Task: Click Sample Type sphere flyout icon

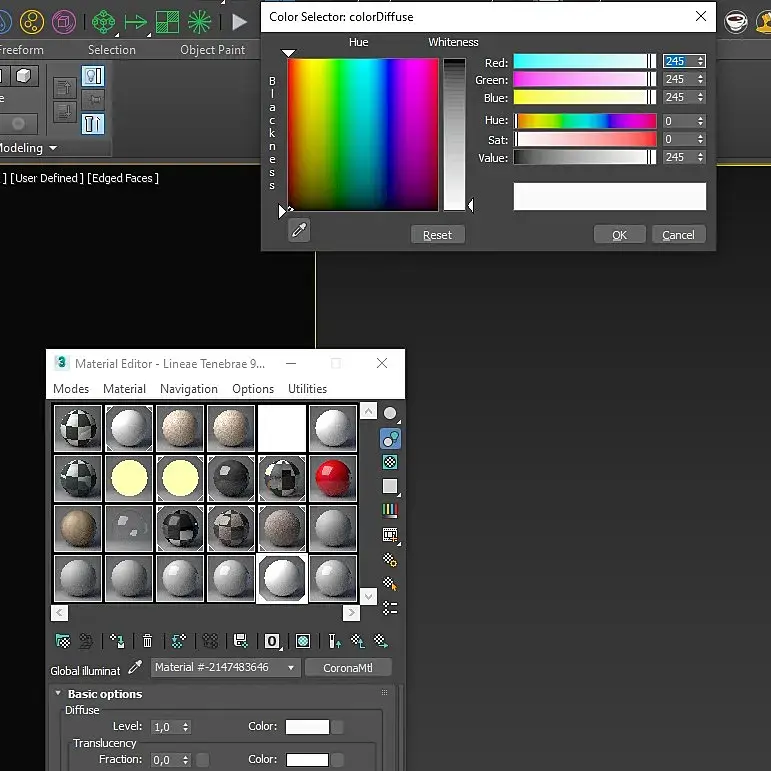Action: click(x=390, y=414)
